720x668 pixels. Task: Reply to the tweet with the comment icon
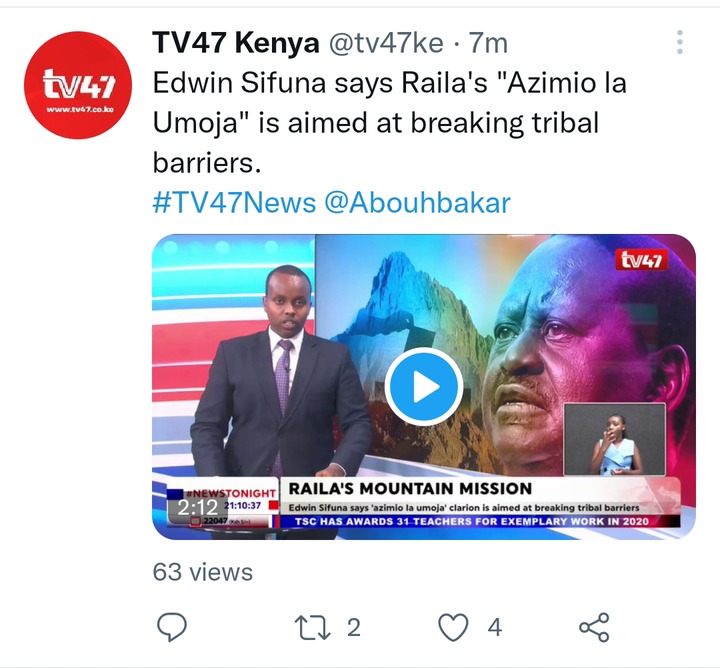coord(172,627)
